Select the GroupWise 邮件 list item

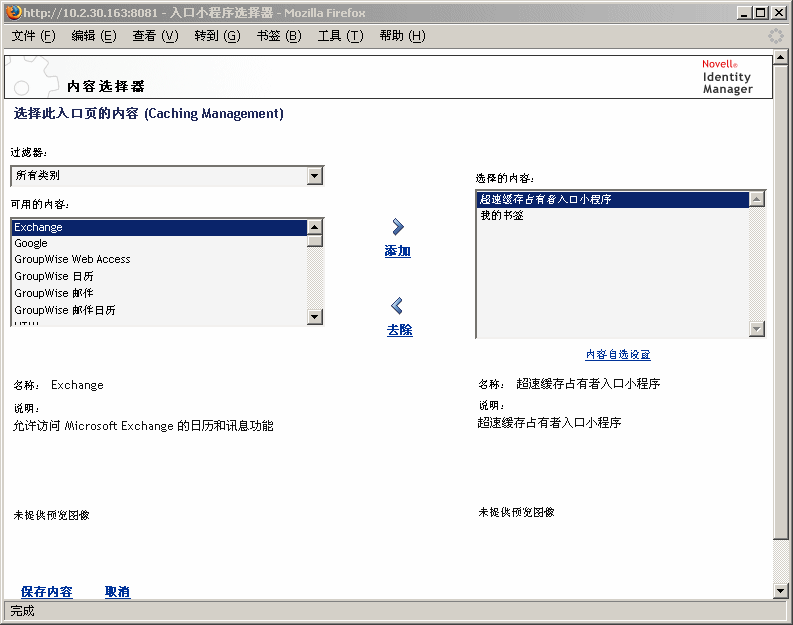[159, 293]
